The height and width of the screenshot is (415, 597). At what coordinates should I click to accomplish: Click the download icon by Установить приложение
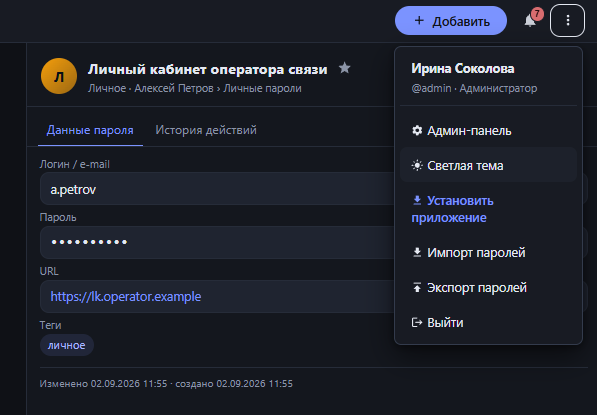point(417,200)
